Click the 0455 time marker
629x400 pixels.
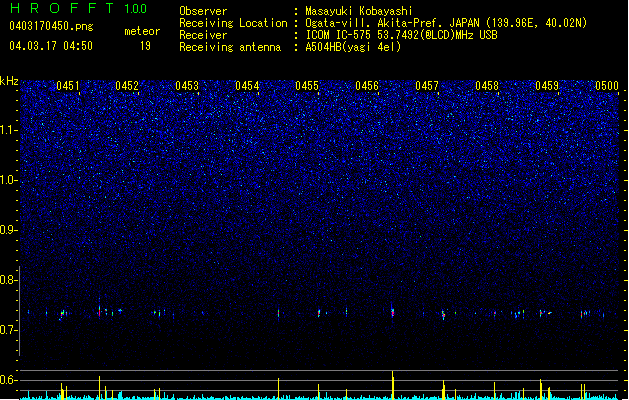click(307, 86)
